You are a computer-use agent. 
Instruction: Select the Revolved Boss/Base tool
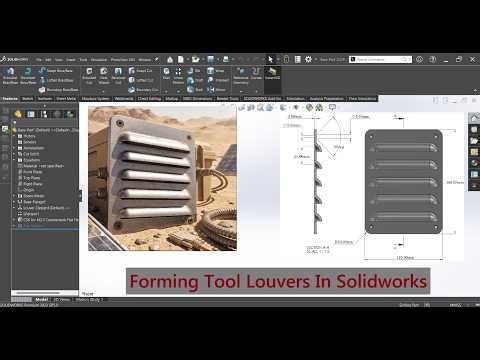click(x=28, y=75)
